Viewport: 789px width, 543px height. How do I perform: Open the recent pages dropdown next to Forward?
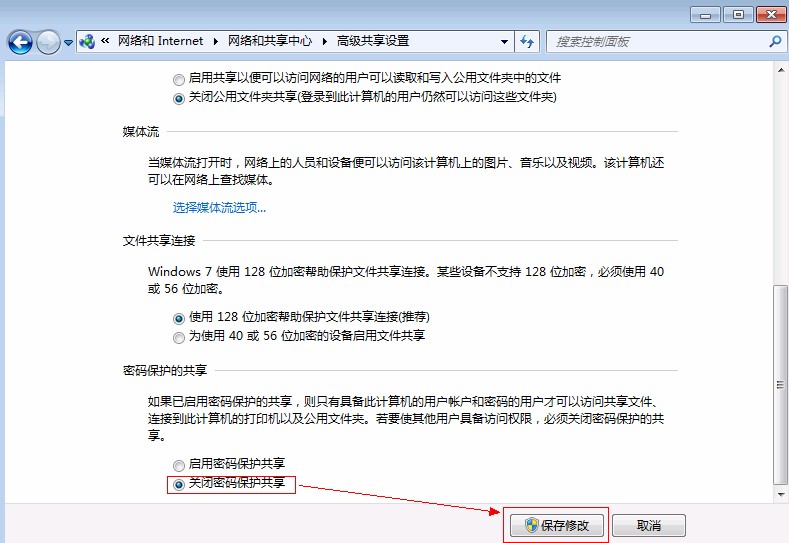pyautogui.click(x=68, y=42)
